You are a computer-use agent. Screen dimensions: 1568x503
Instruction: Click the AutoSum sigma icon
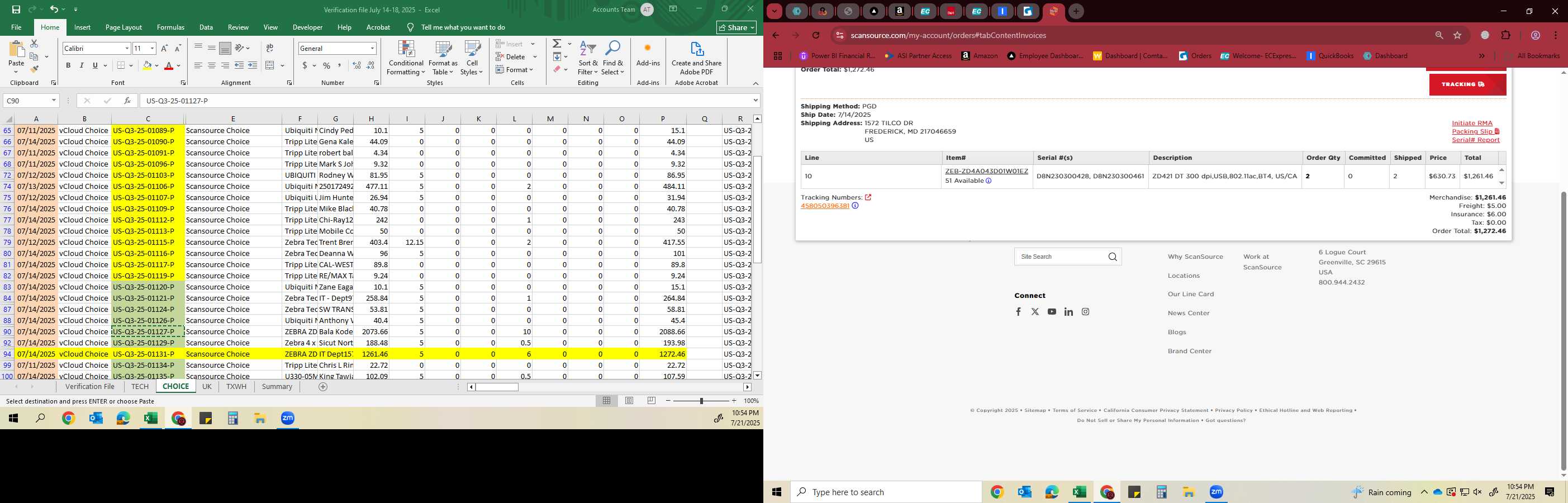[557, 44]
